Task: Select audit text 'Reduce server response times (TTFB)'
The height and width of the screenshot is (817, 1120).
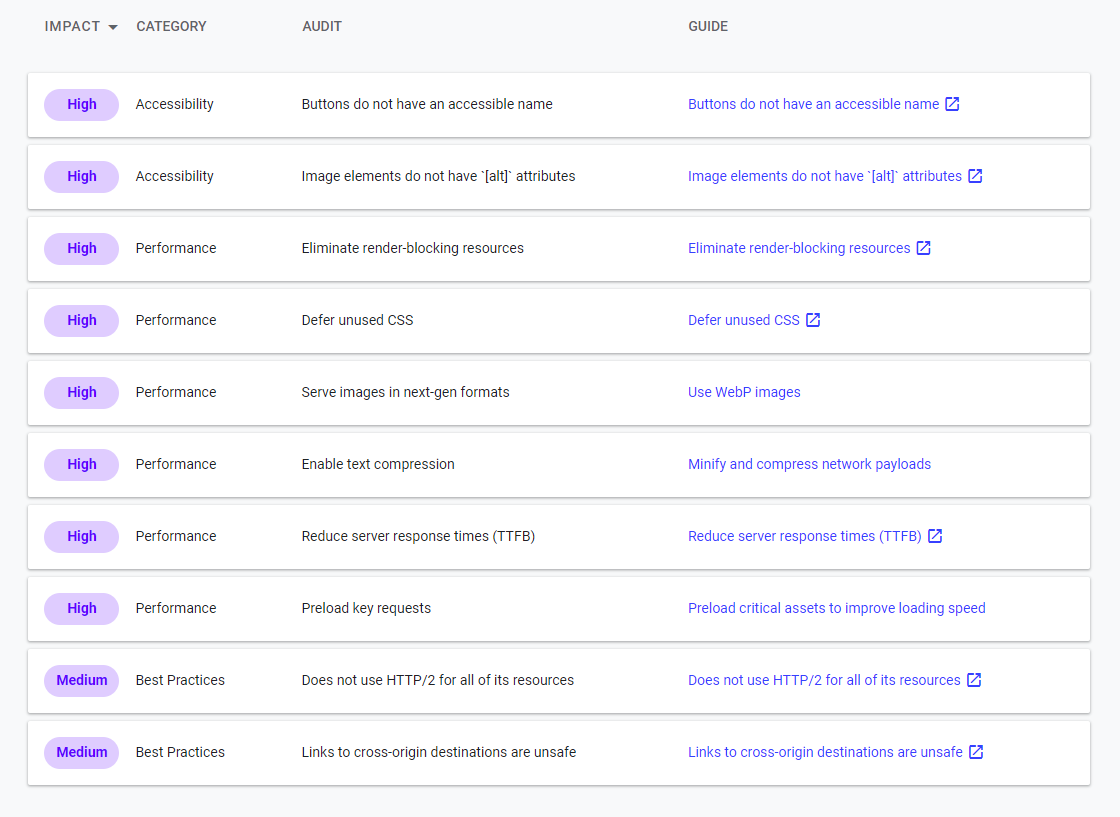Action: tap(419, 536)
